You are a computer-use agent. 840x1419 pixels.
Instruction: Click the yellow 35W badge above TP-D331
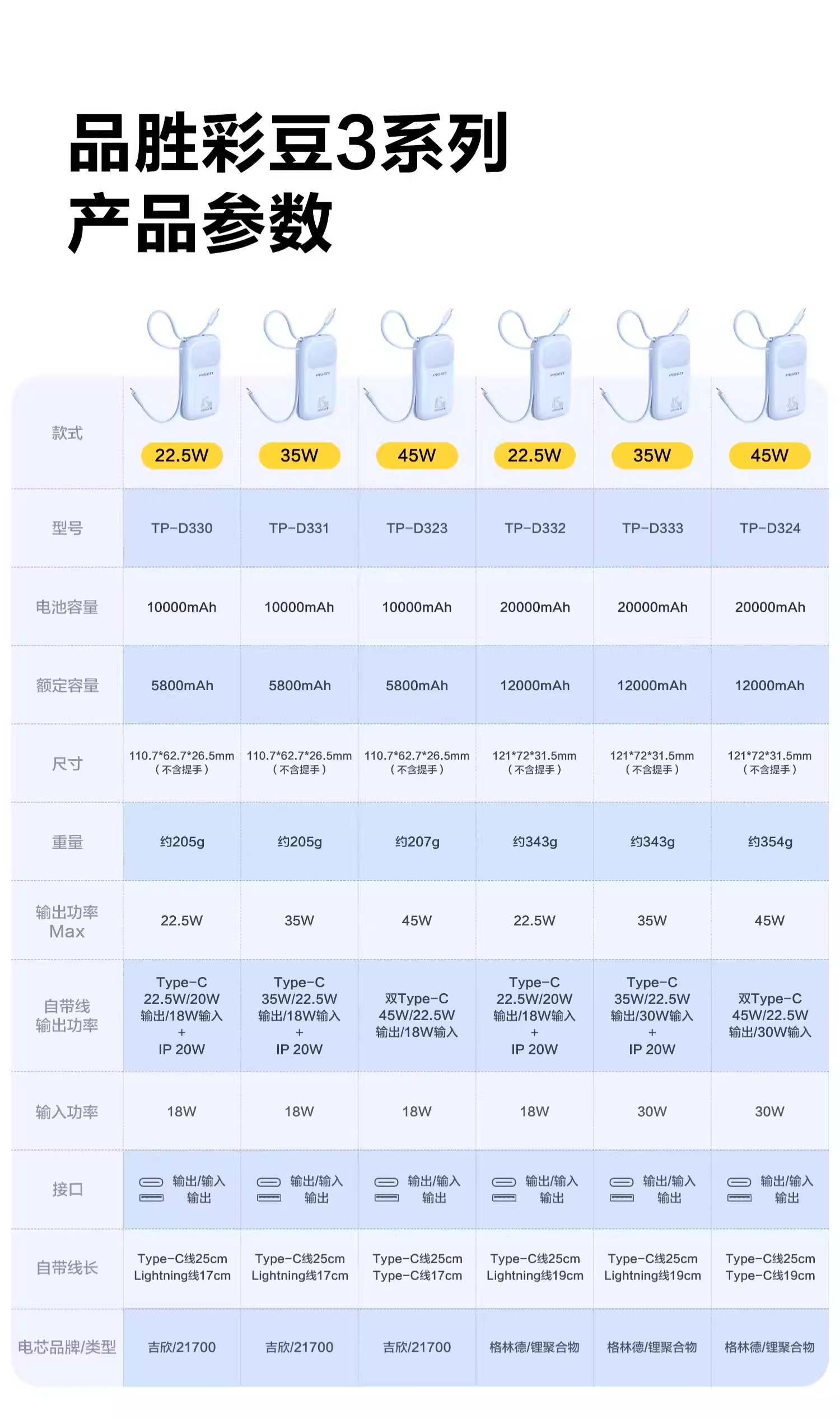299,455
